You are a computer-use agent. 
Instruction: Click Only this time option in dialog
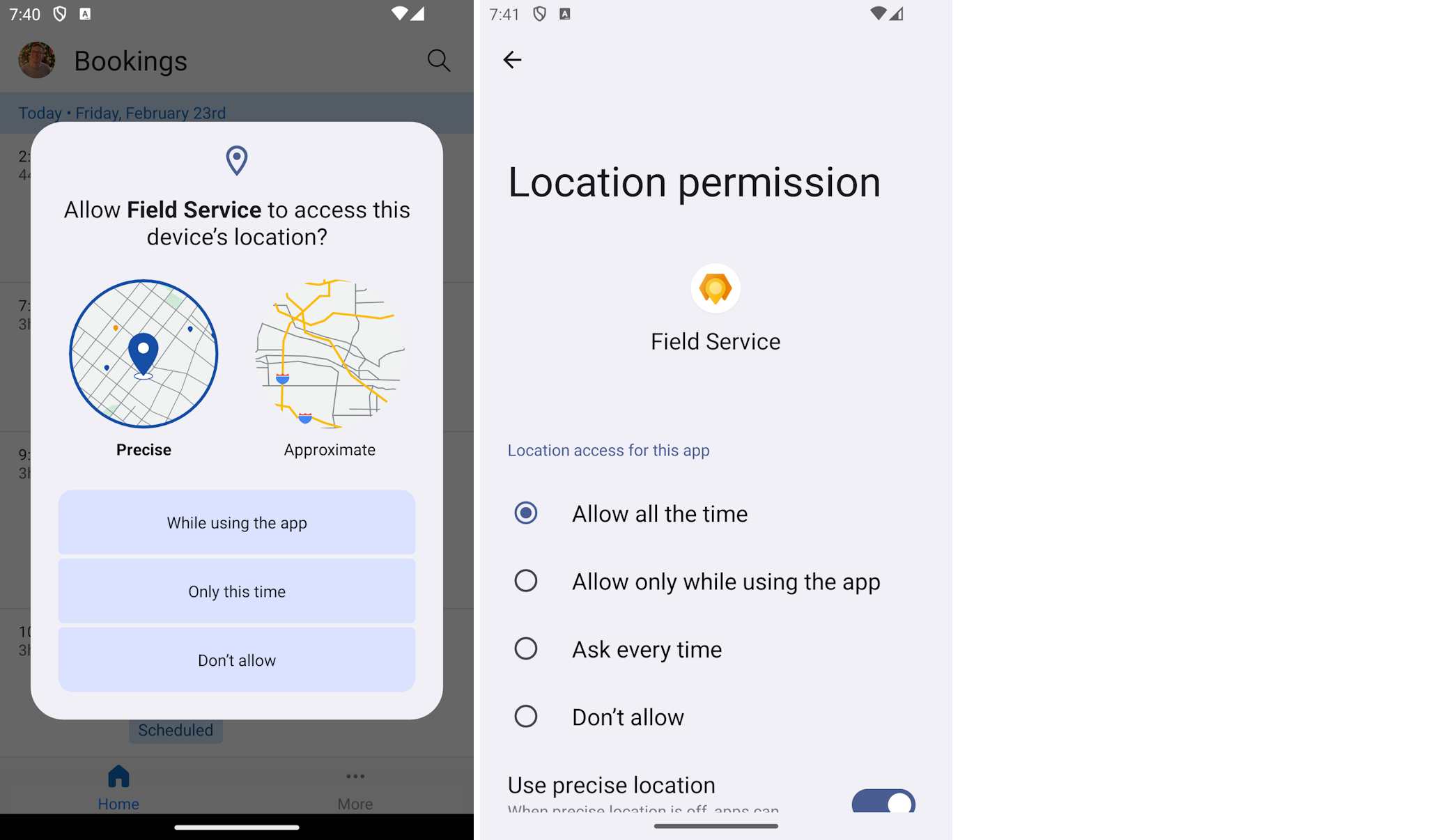click(236, 591)
